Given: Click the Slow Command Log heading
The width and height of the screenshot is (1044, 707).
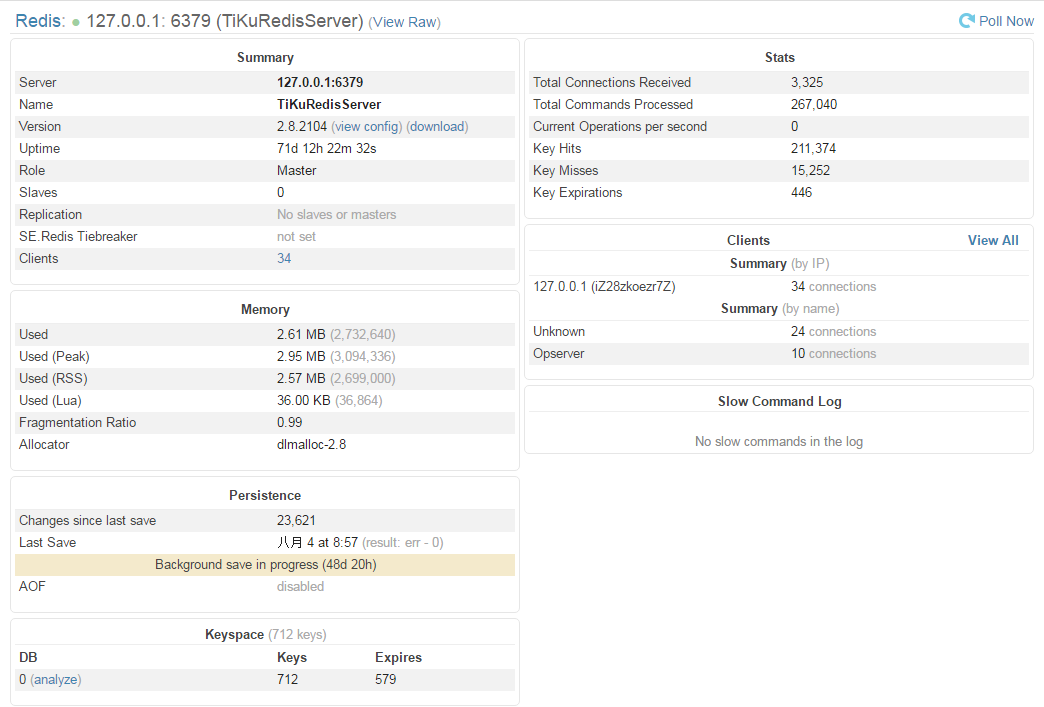Looking at the screenshot, I should click(779, 402).
